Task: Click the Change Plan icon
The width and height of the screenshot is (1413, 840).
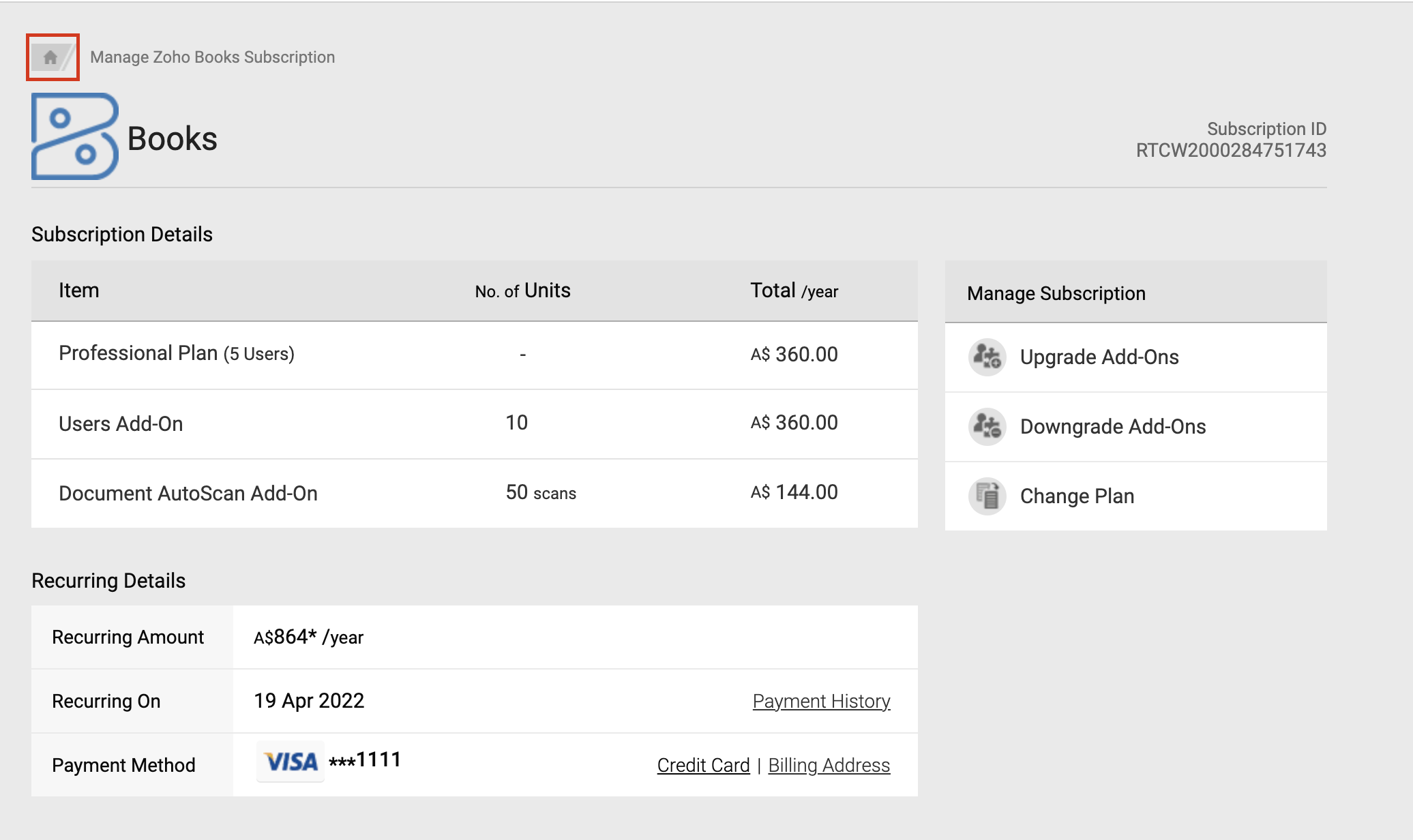Action: (987, 496)
